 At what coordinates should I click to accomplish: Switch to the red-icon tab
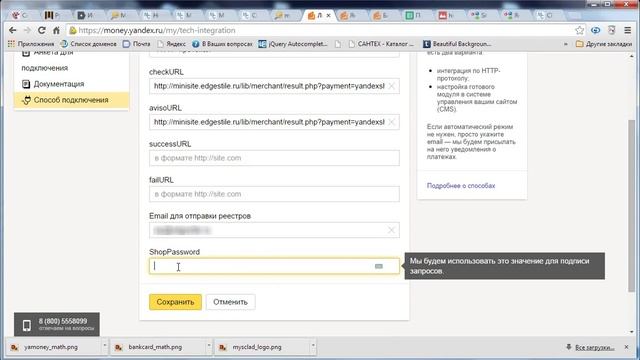point(447,16)
